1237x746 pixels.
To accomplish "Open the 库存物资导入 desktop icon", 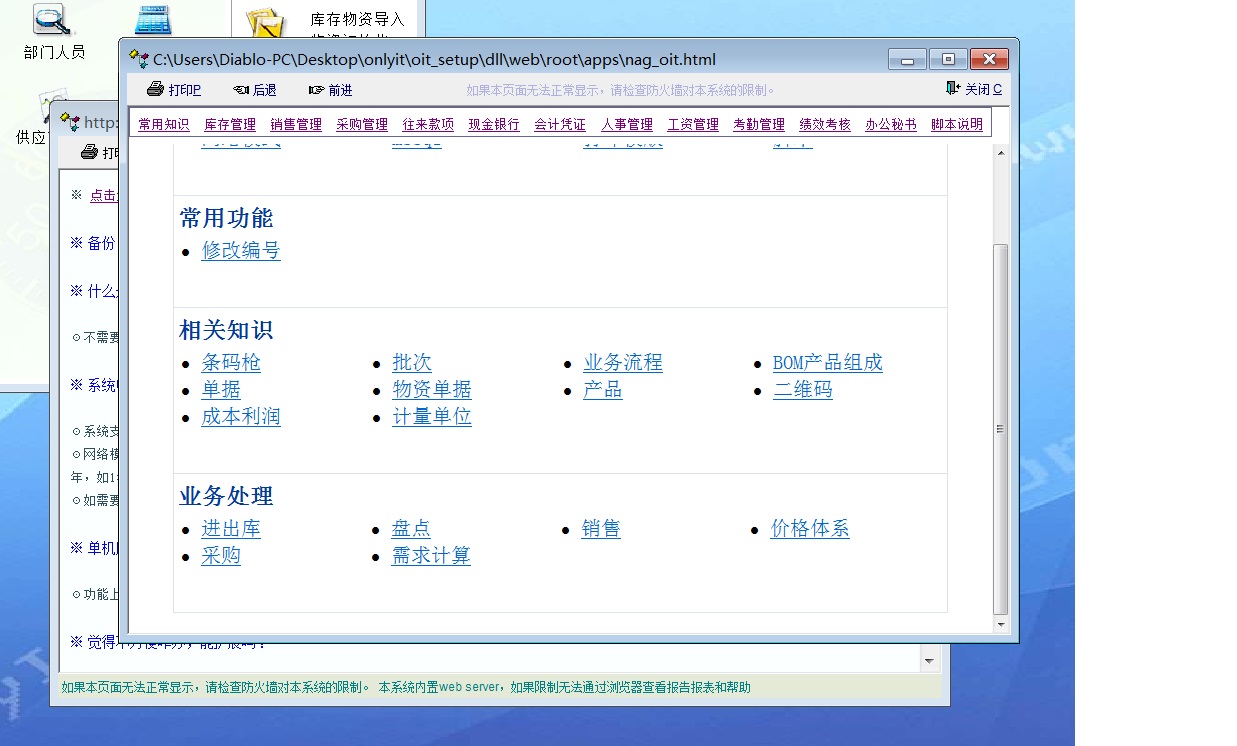I will [x=265, y=22].
